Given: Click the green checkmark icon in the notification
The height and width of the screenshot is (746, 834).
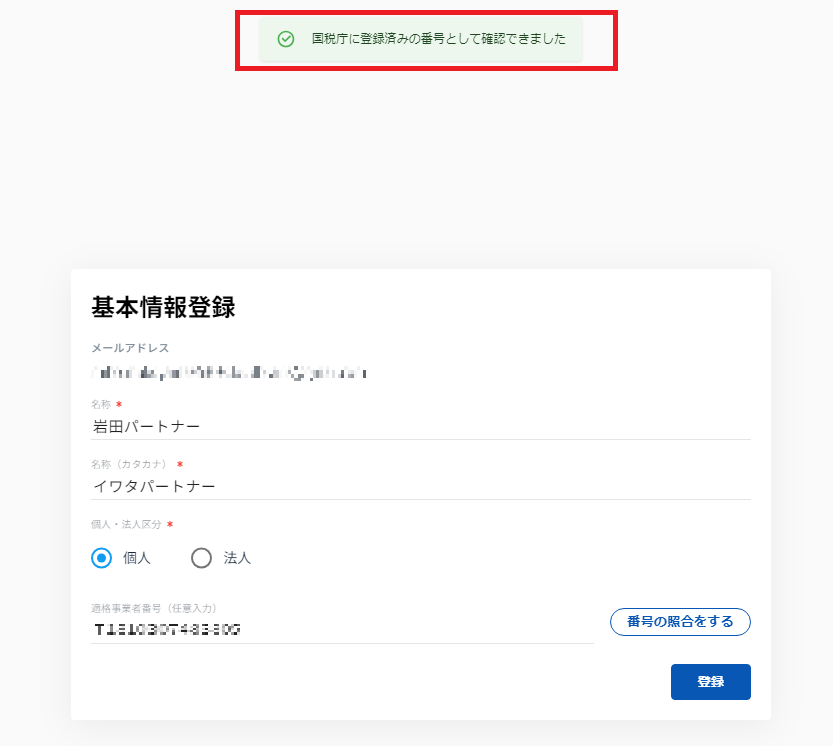Looking at the screenshot, I should tap(286, 39).
